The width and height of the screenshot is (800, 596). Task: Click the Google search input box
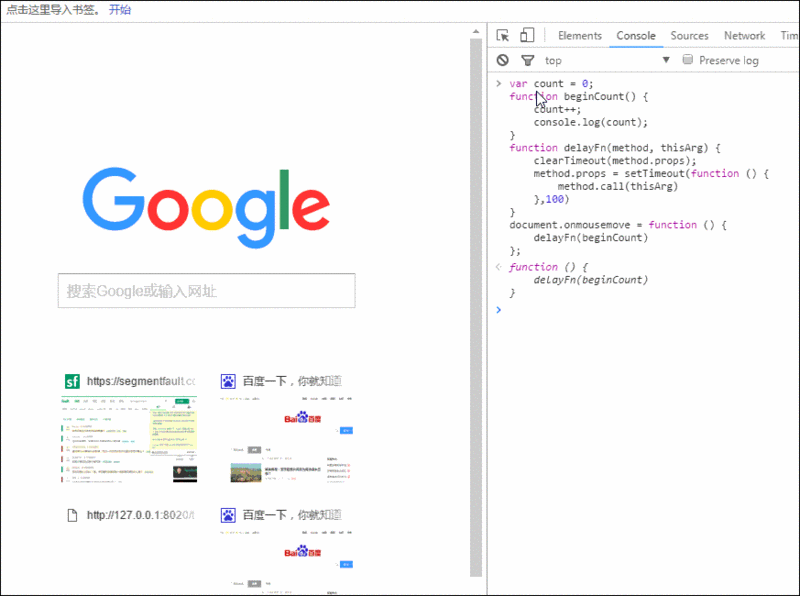tap(207, 291)
